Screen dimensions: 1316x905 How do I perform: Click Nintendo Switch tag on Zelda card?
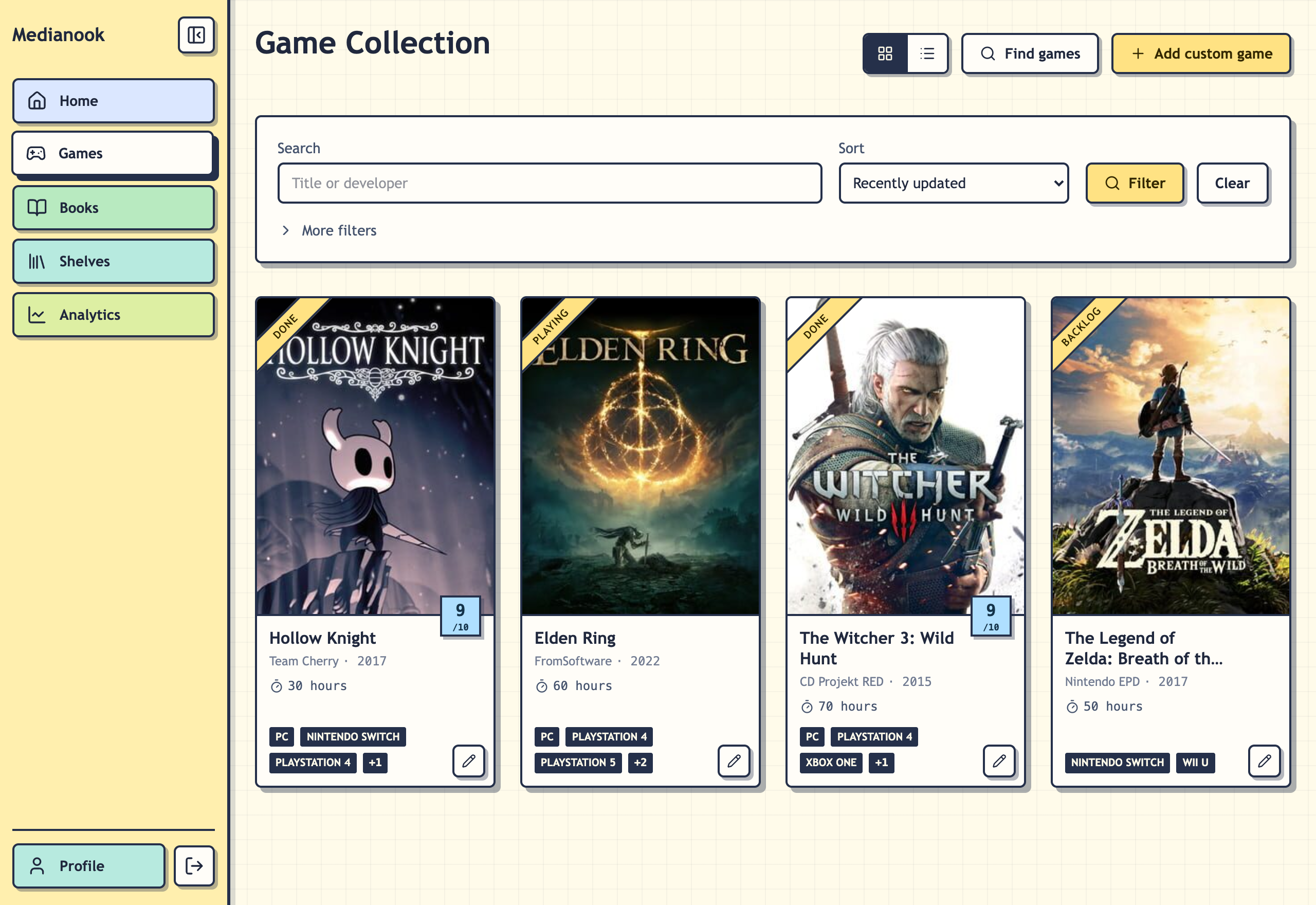[1117, 762]
